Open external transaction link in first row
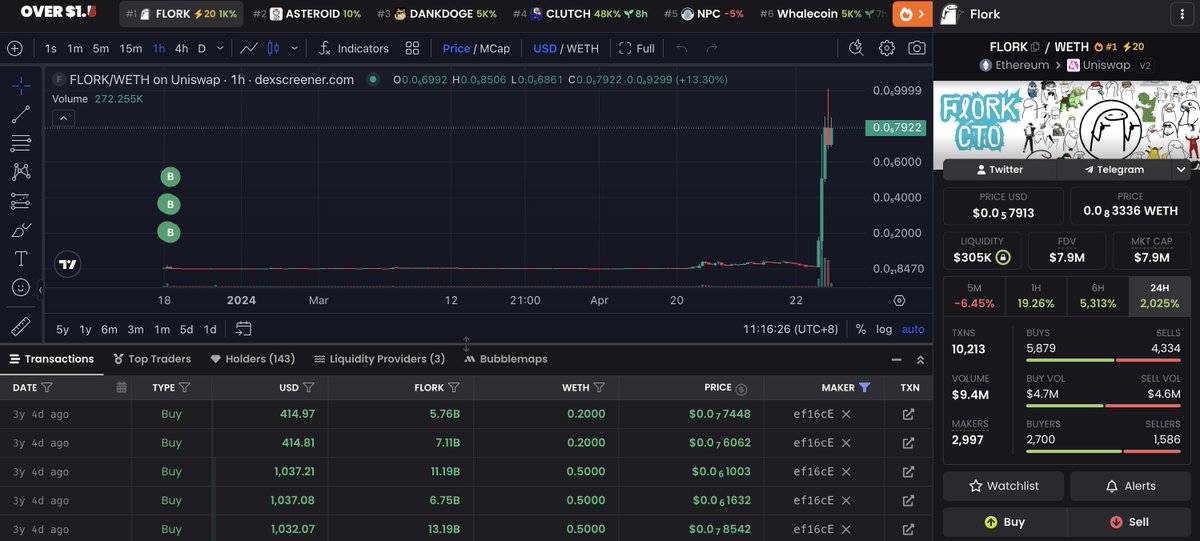1200x541 pixels. click(x=908, y=414)
